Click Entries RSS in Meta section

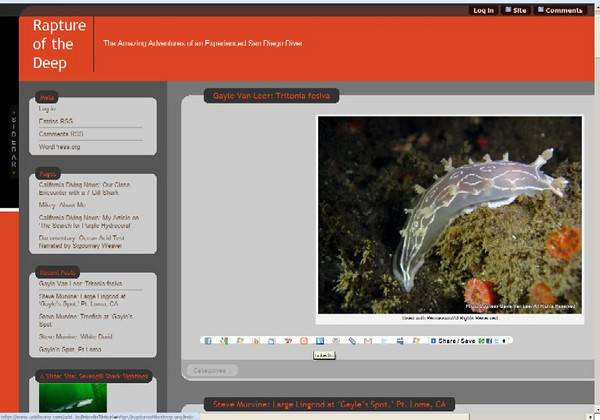pyautogui.click(x=56, y=121)
